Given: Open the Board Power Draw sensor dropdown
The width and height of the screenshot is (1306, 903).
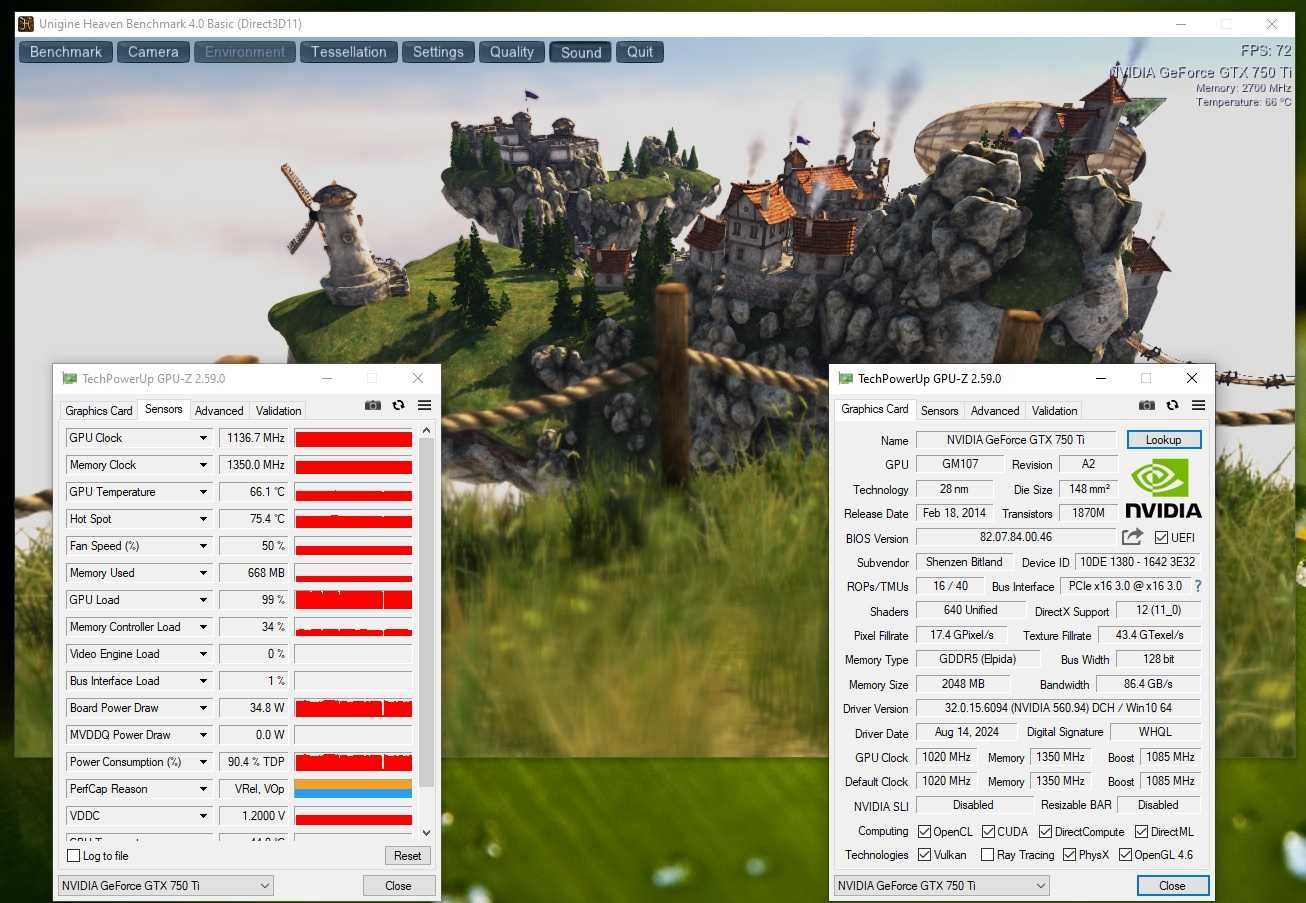Looking at the screenshot, I should click(x=203, y=708).
